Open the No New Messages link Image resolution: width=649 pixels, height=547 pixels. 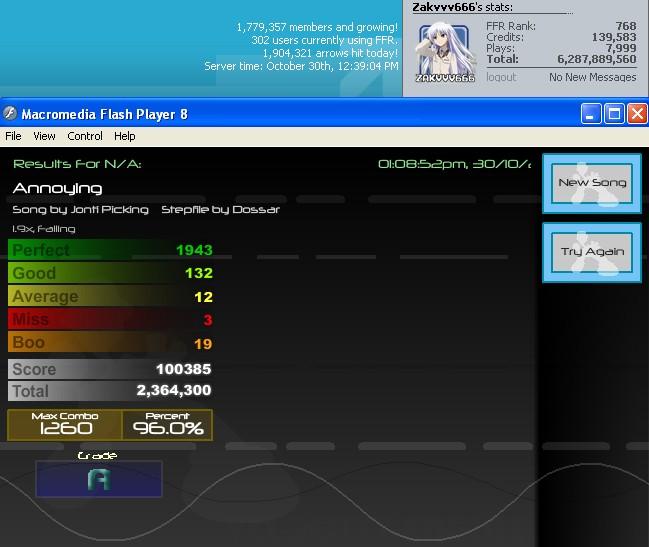(x=593, y=77)
